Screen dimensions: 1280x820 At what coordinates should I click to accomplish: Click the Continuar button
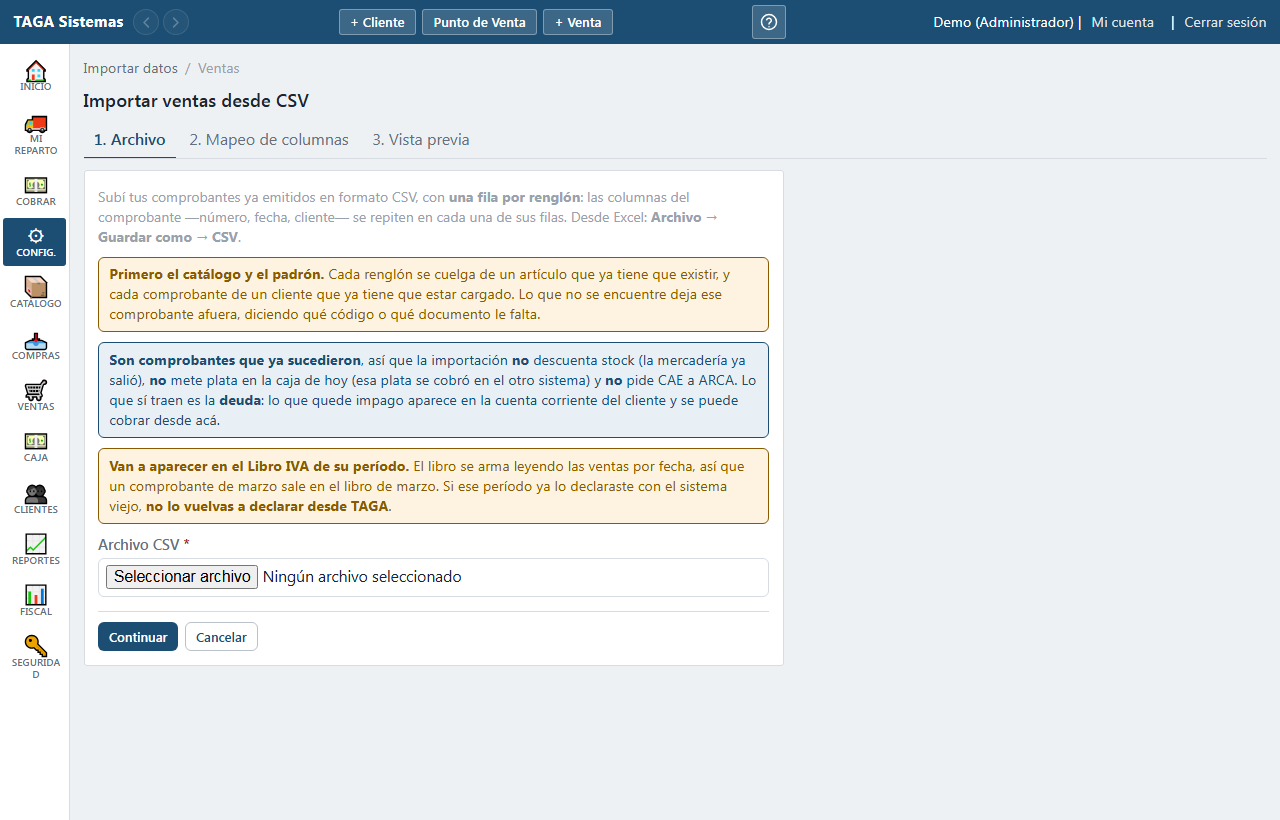[x=138, y=637]
